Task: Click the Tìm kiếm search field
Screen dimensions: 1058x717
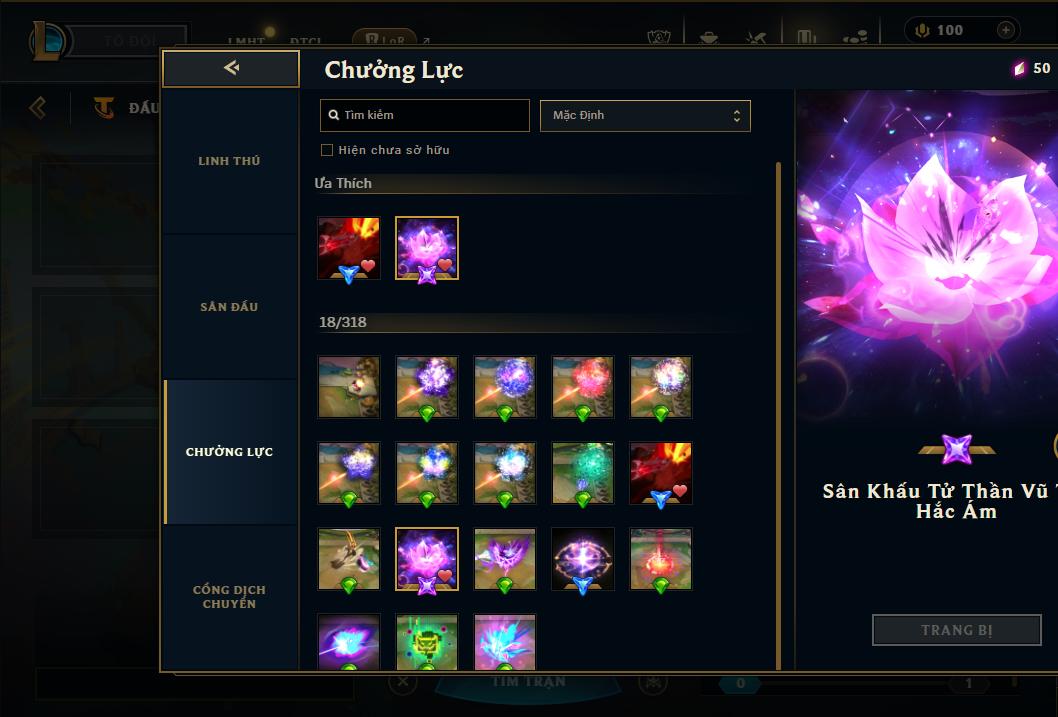Action: coord(424,115)
